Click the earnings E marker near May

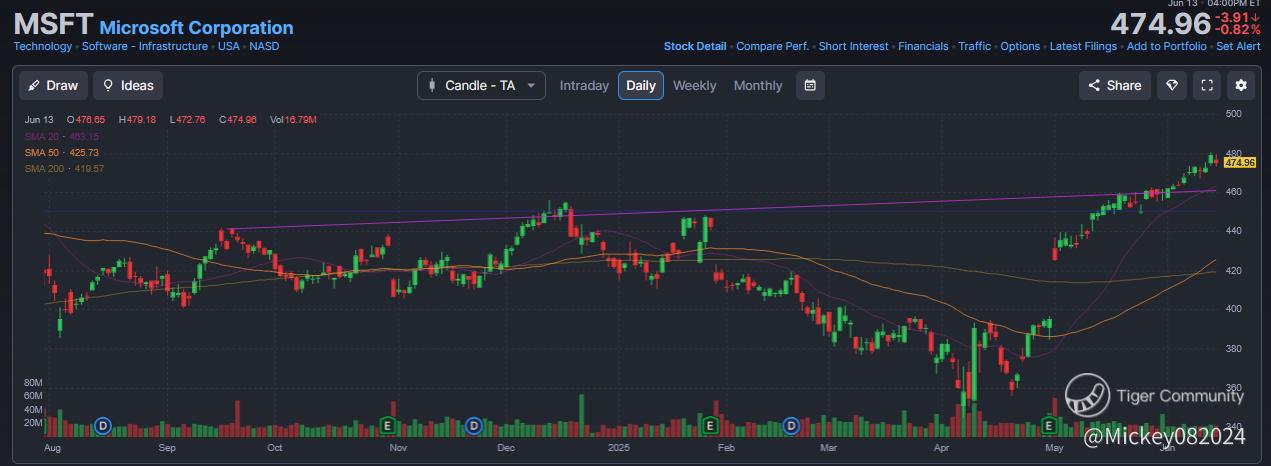pos(1050,426)
